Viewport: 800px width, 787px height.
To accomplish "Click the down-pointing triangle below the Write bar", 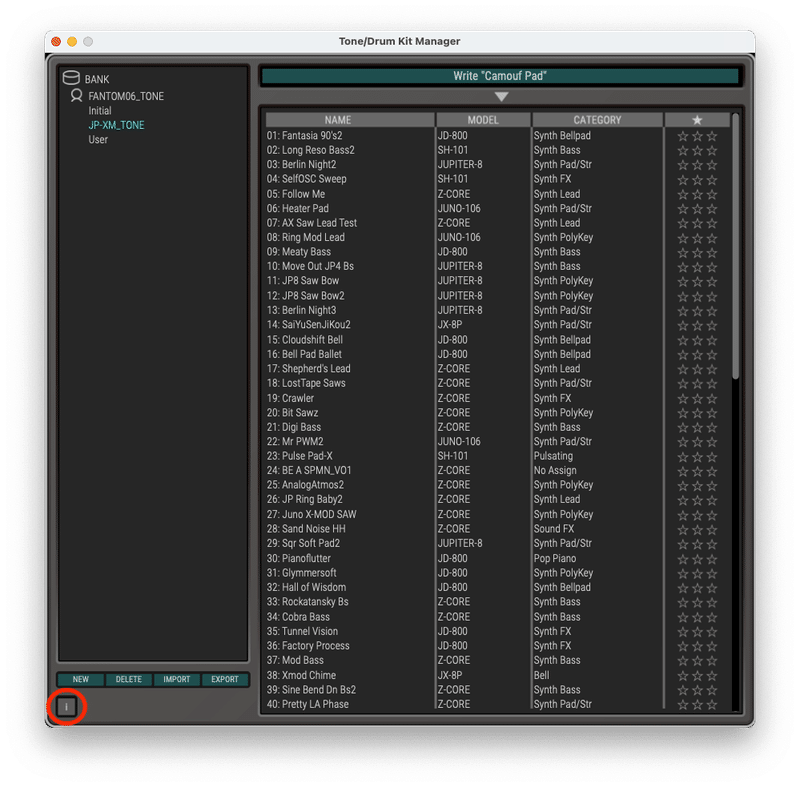I will (x=501, y=96).
